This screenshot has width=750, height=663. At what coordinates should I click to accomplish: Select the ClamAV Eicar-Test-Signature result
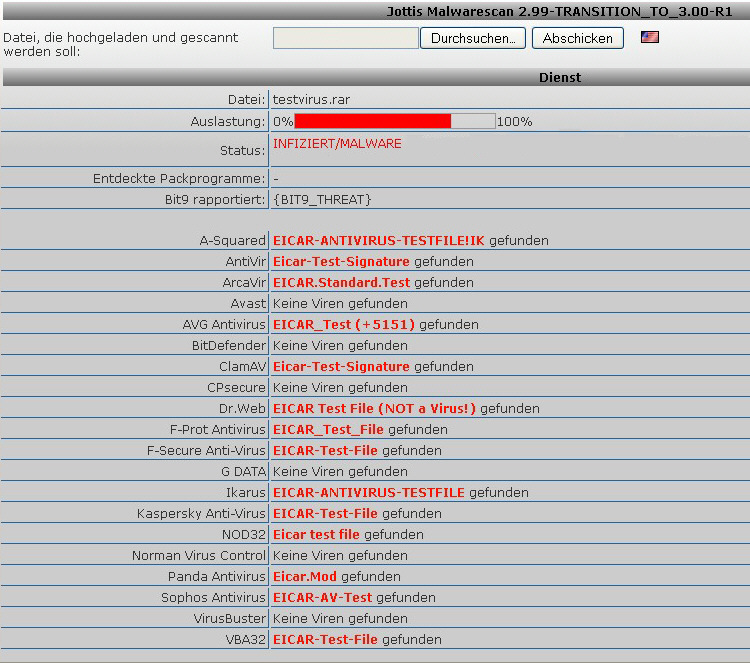coord(341,367)
